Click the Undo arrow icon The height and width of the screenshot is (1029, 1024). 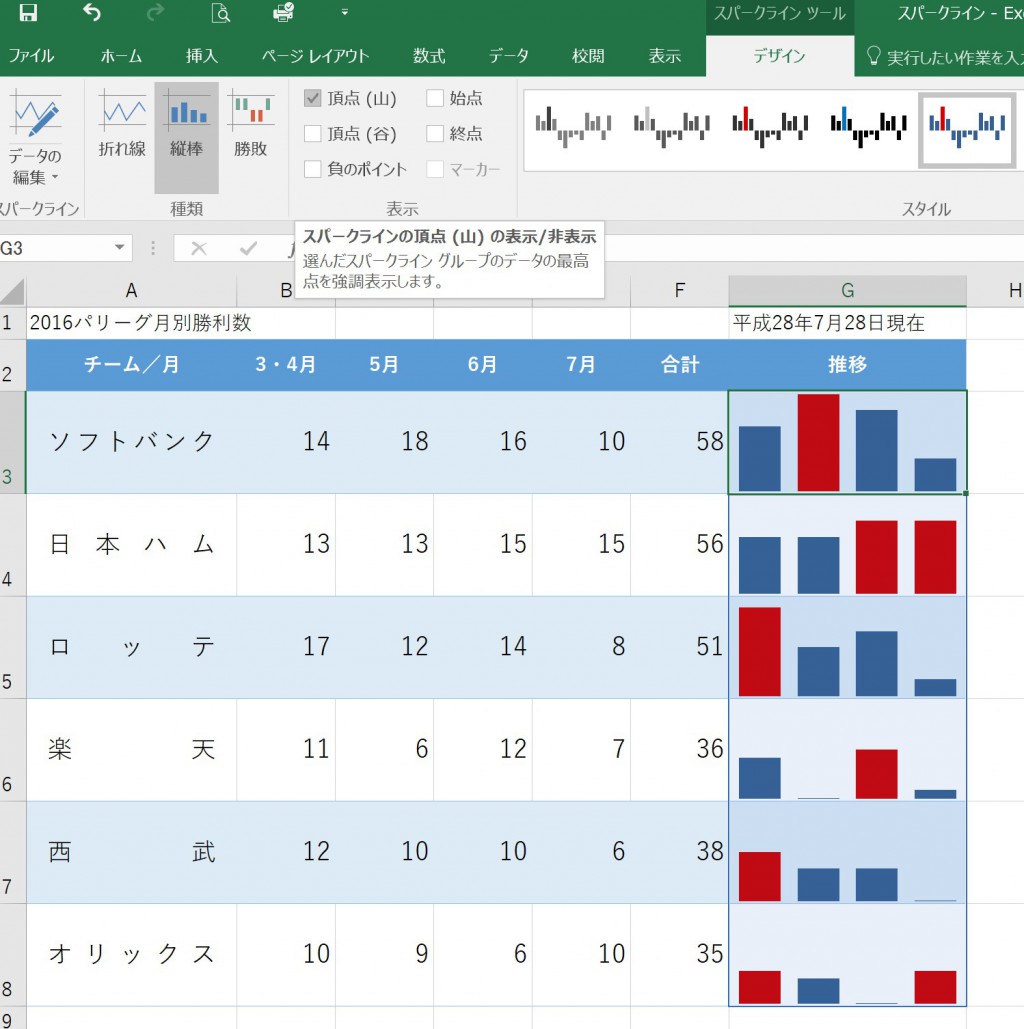click(x=92, y=12)
